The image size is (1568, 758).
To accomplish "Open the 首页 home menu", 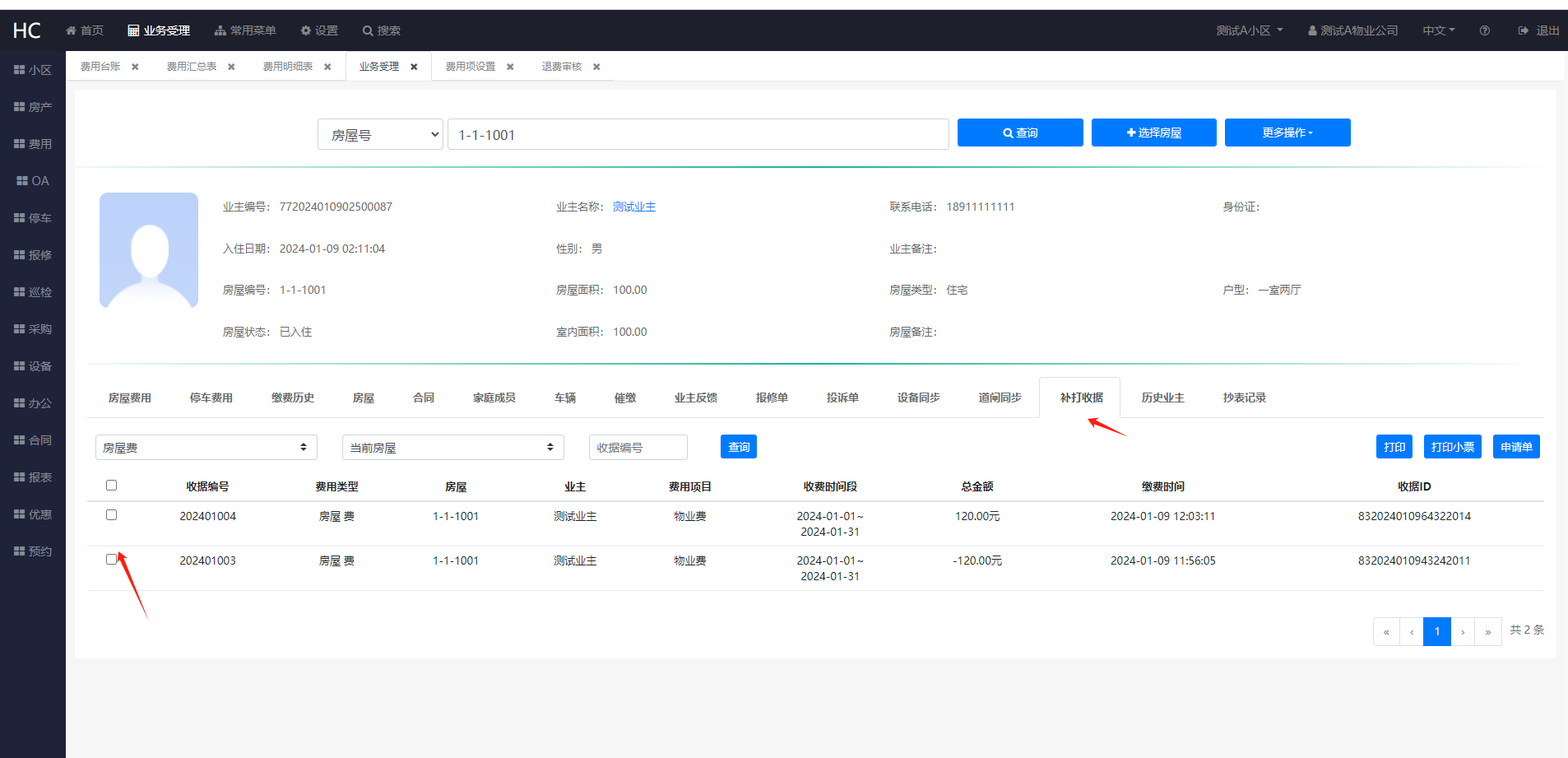I will [x=85, y=30].
